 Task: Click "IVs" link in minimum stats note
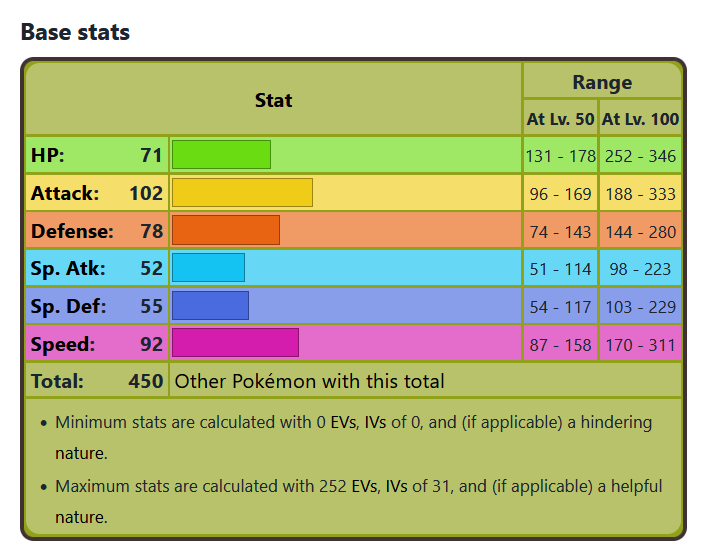tap(375, 423)
